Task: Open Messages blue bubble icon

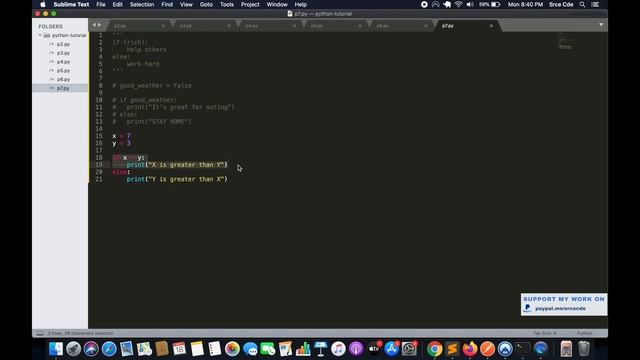Action: (x=250, y=349)
